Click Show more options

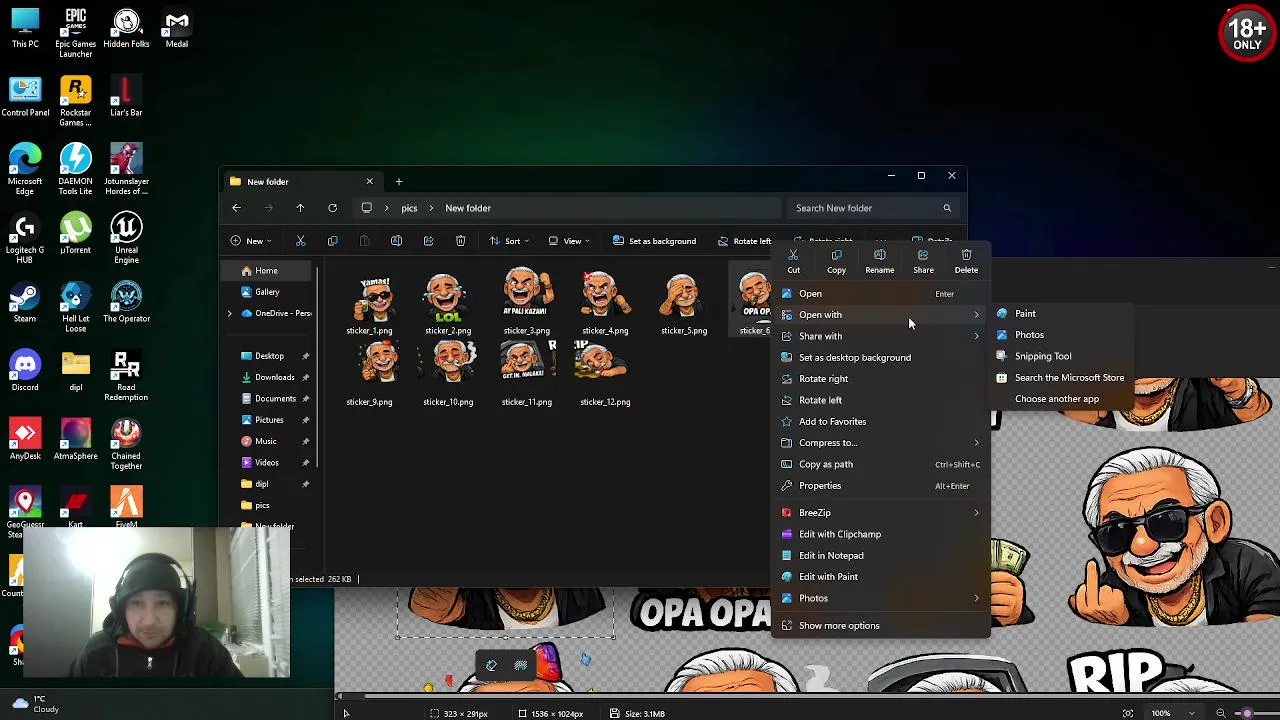pos(883,626)
